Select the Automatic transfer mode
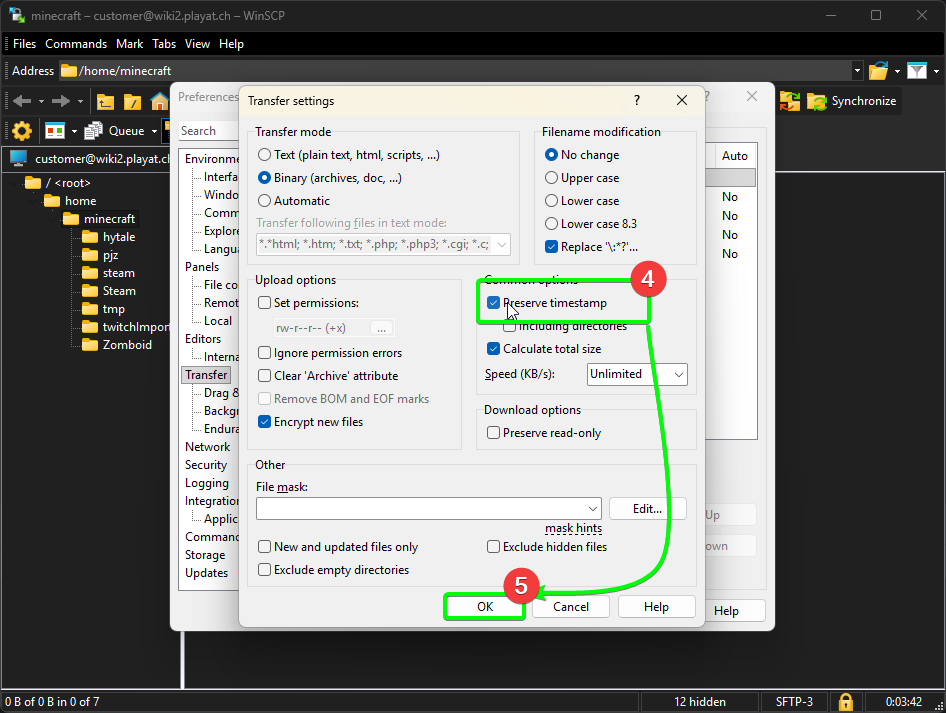The height and width of the screenshot is (713, 946). 265,200
